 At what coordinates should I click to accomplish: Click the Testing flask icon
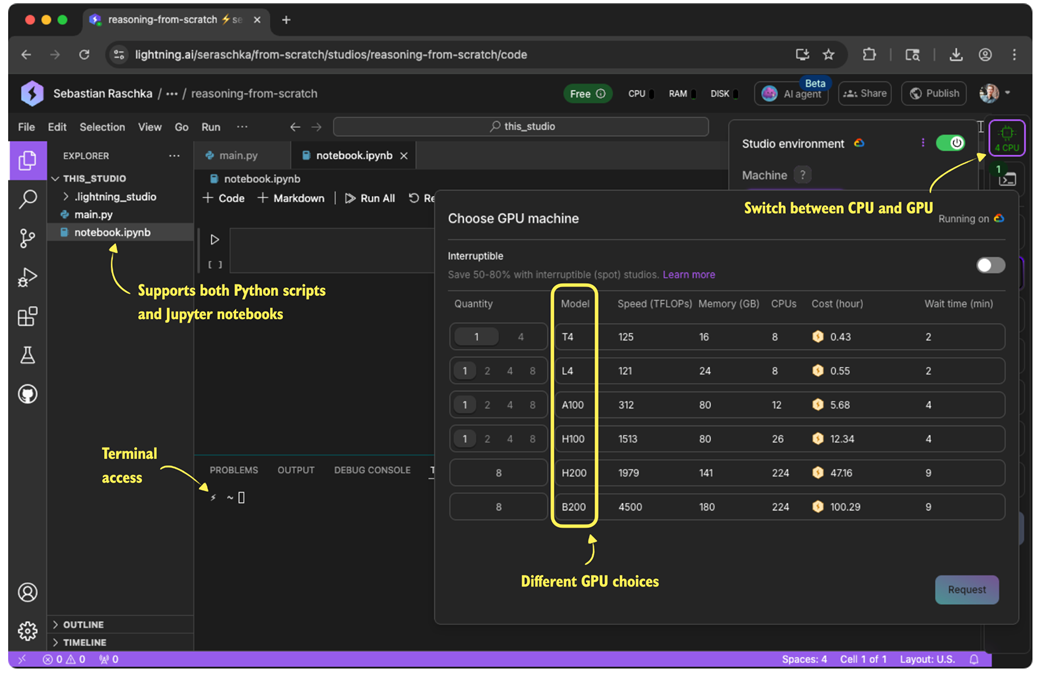(x=27, y=355)
